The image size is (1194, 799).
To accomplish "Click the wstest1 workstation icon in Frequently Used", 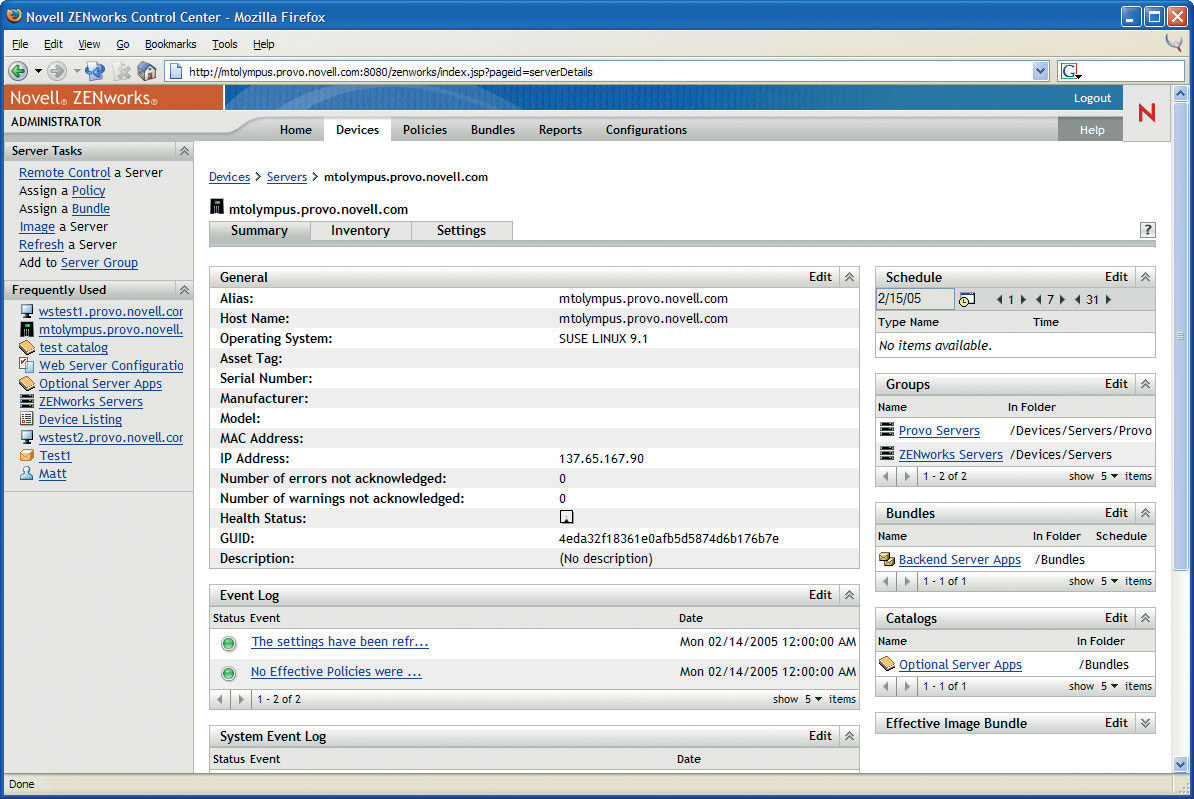I will click(27, 312).
